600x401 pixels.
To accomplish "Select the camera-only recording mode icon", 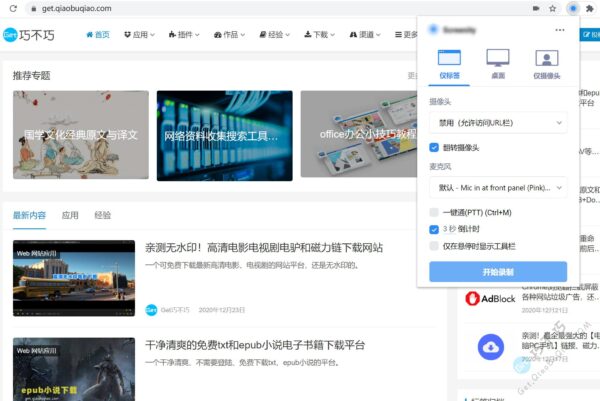I will tap(546, 60).
